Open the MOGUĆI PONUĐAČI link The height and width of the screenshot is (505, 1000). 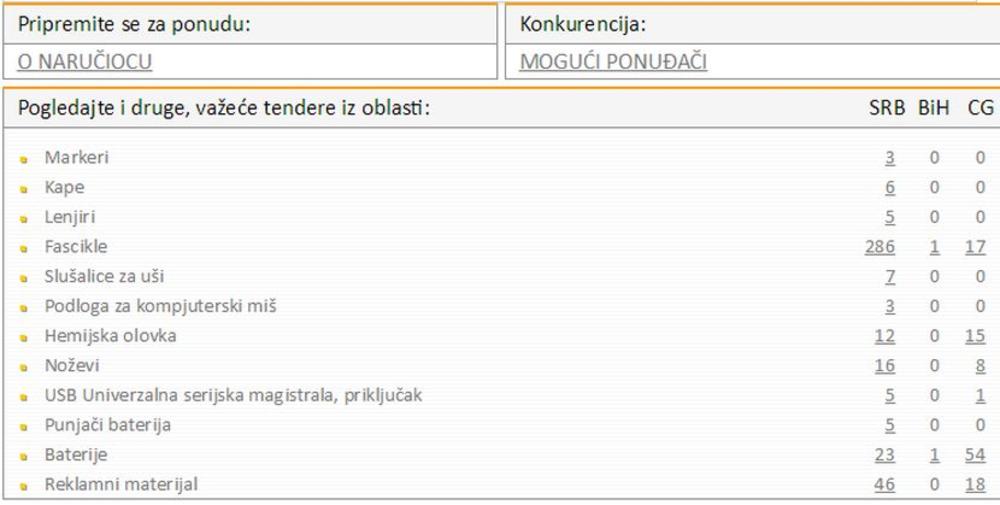(613, 62)
